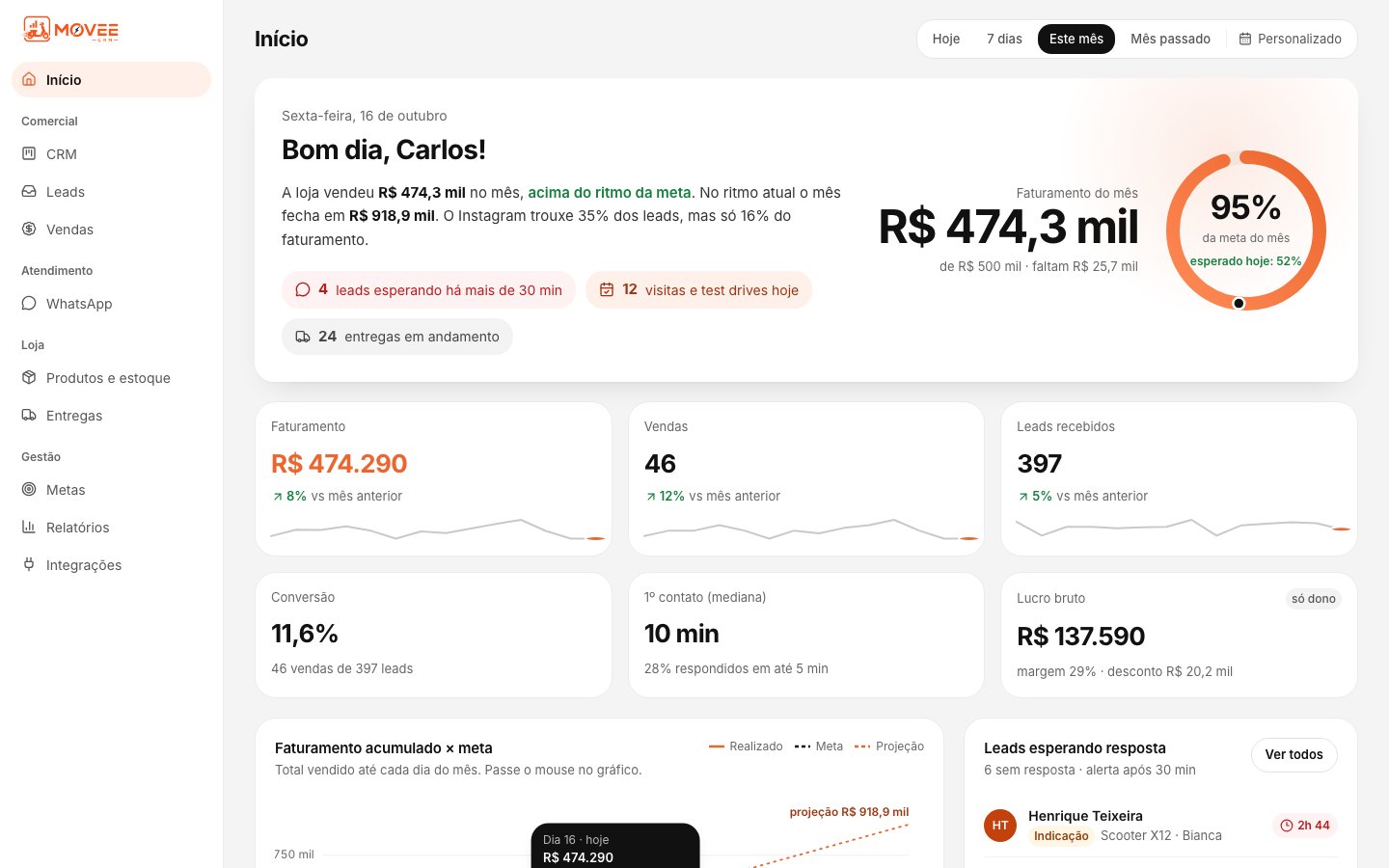The width and height of the screenshot is (1389, 868).
Task: Click the esperado hoje: 52% label
Action: [1245, 261]
